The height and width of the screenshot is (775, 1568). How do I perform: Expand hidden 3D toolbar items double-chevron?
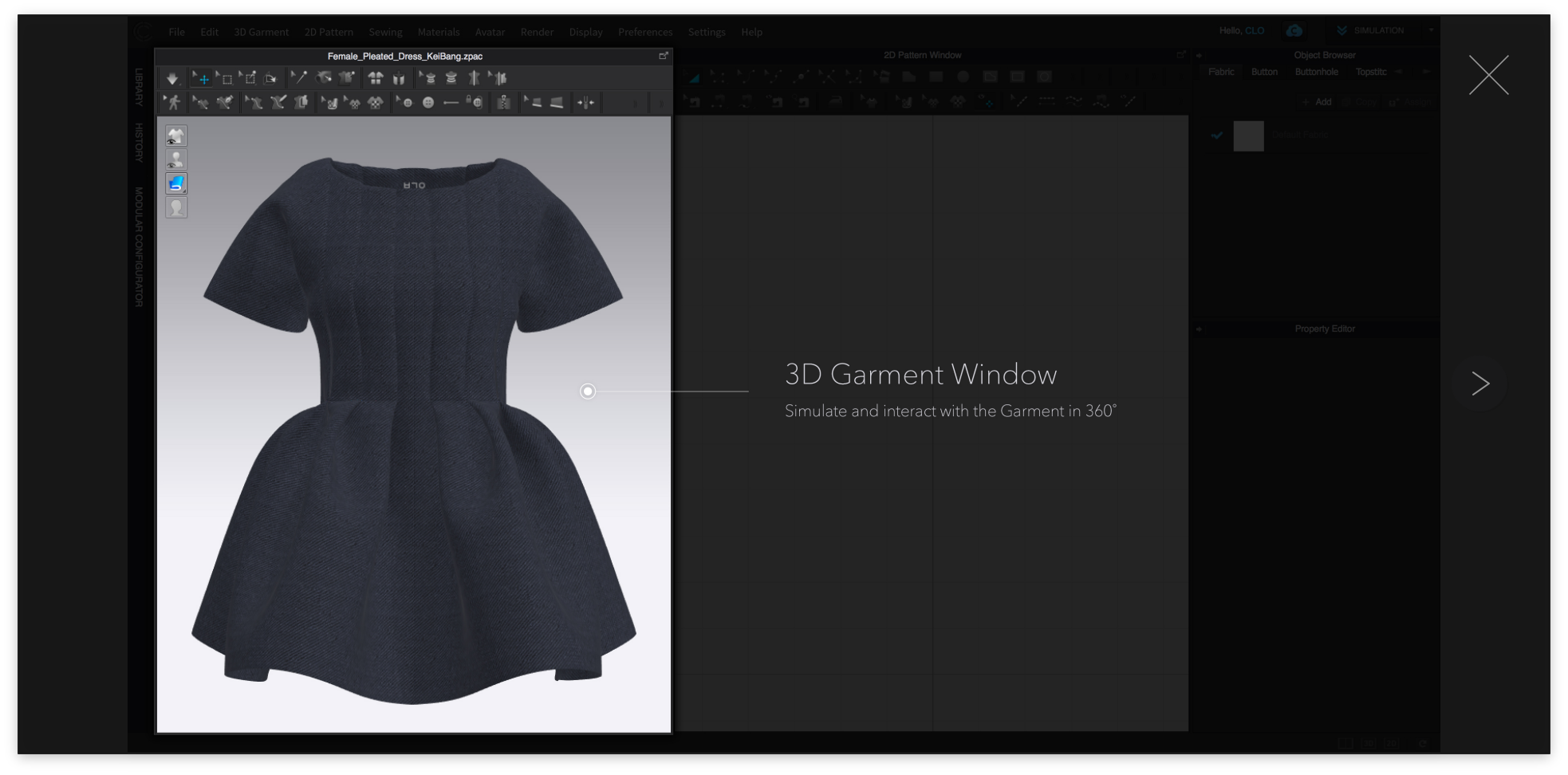click(x=635, y=103)
